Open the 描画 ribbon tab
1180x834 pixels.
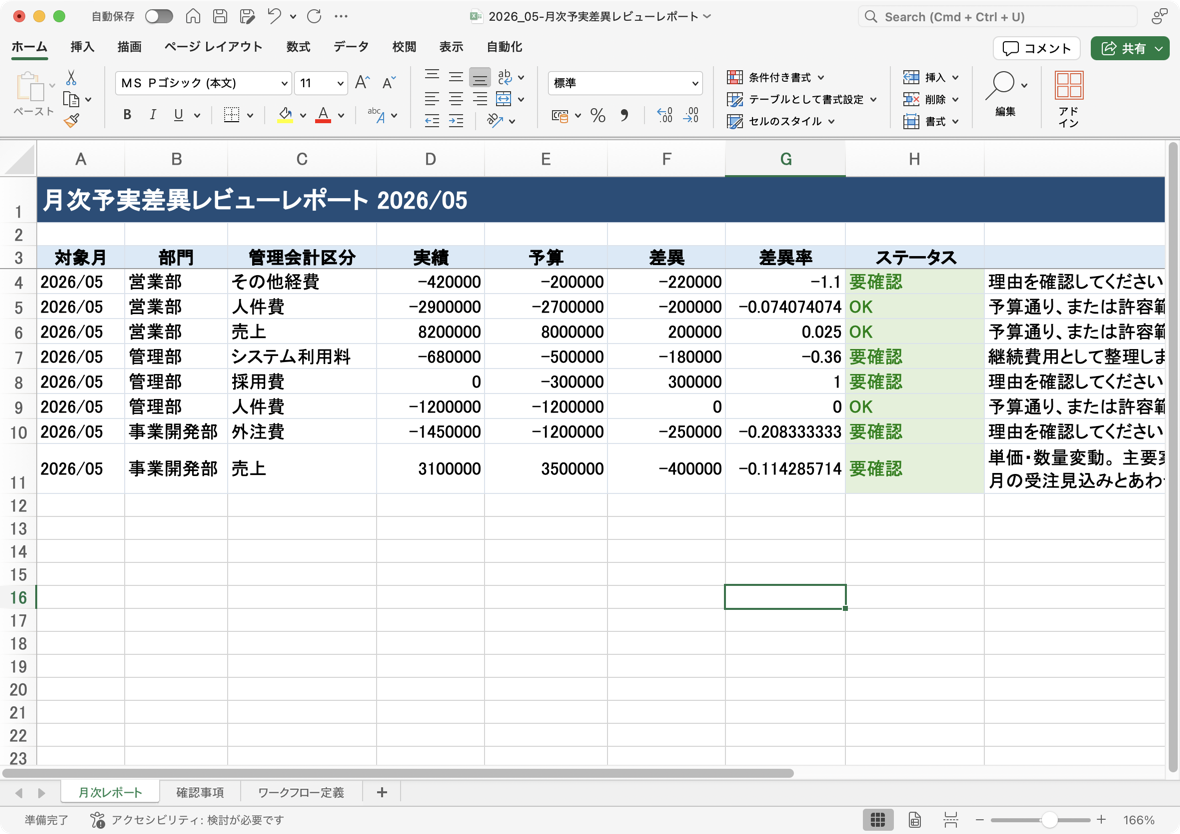129,47
